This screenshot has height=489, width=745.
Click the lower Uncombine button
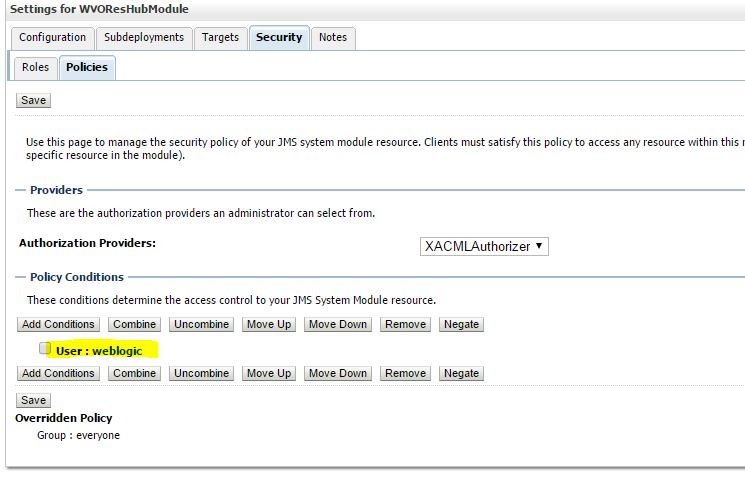[x=201, y=373]
